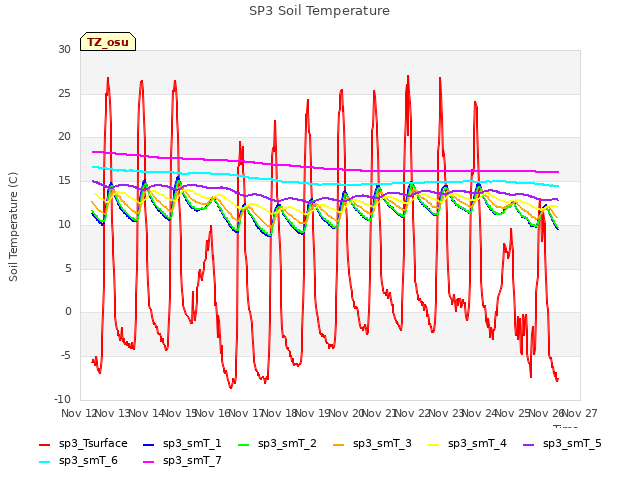Click the blue sp3_smT_1 legend swatch
This screenshot has width=640, height=480.
click(x=149, y=444)
